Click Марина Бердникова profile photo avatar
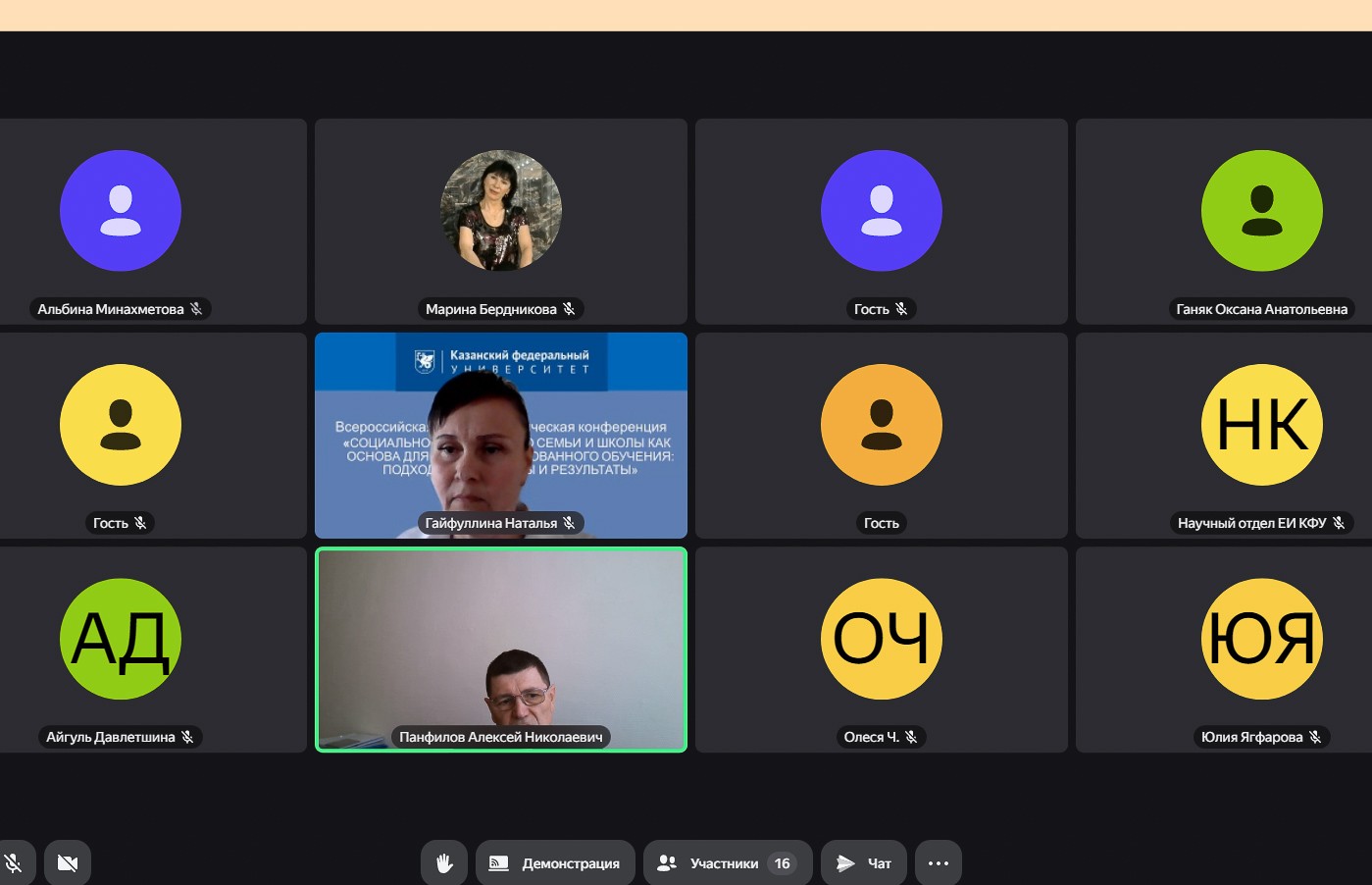Viewport: 1372px width, 885px height. click(x=501, y=211)
